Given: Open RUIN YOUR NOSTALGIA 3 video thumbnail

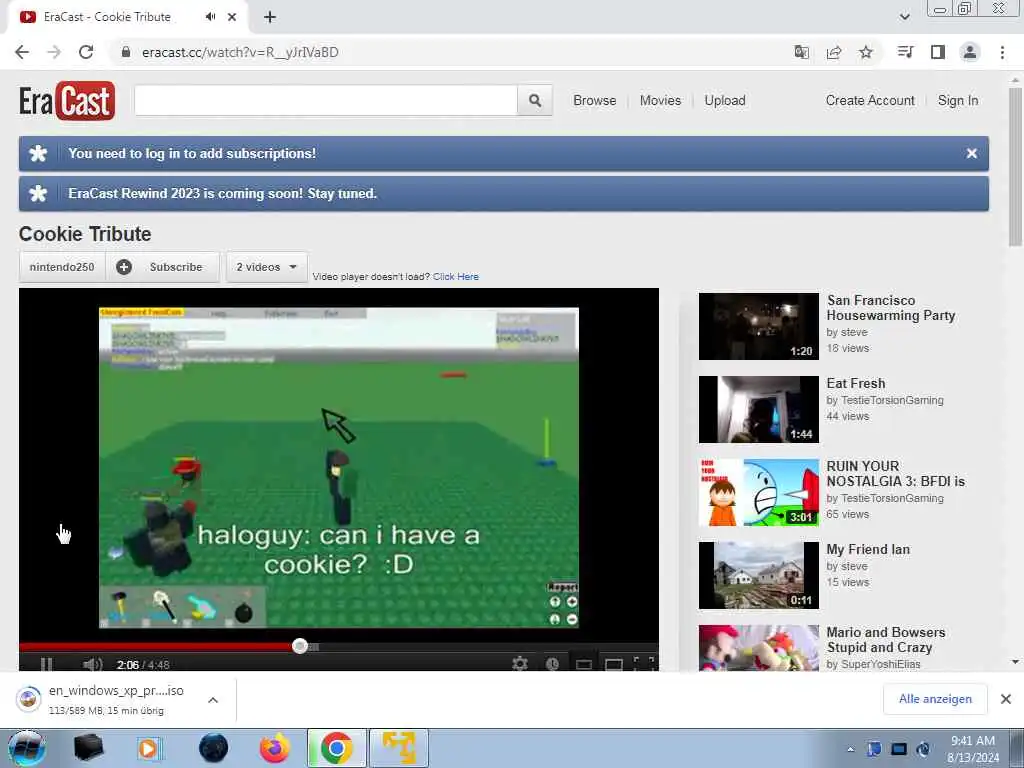Looking at the screenshot, I should tap(759, 492).
